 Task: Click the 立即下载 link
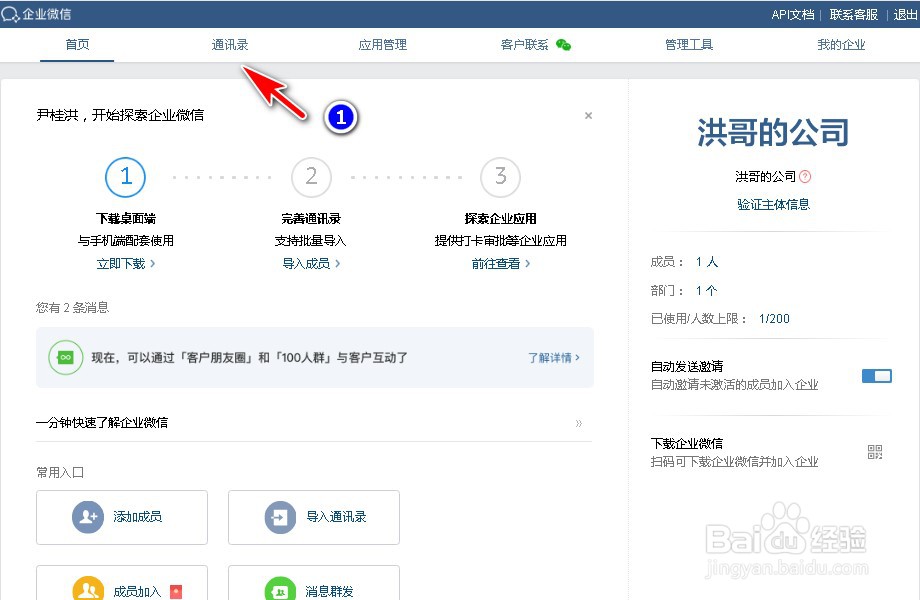pyautogui.click(x=126, y=264)
